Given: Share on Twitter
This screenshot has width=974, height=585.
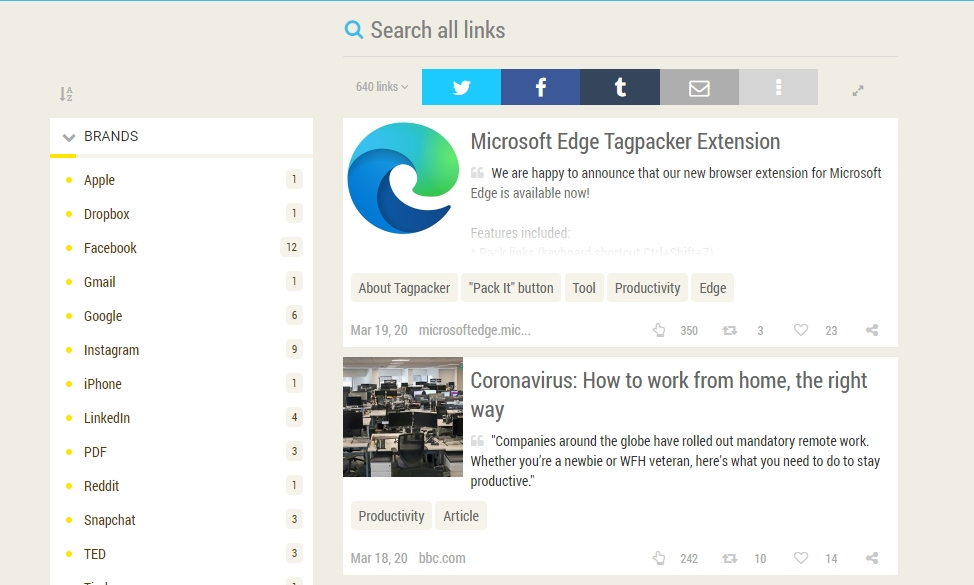Looking at the screenshot, I should [462, 87].
